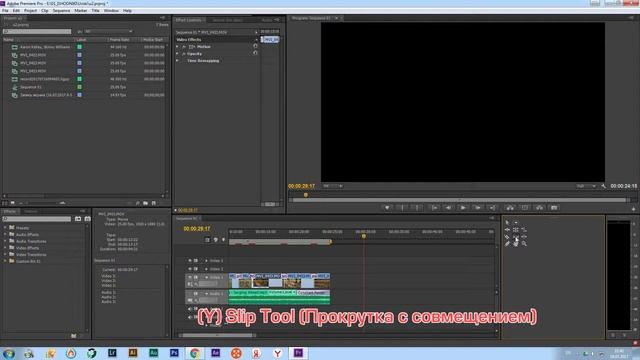Mute Audio 2 track speaker
The image size is (640, 360).
pos(189,309)
